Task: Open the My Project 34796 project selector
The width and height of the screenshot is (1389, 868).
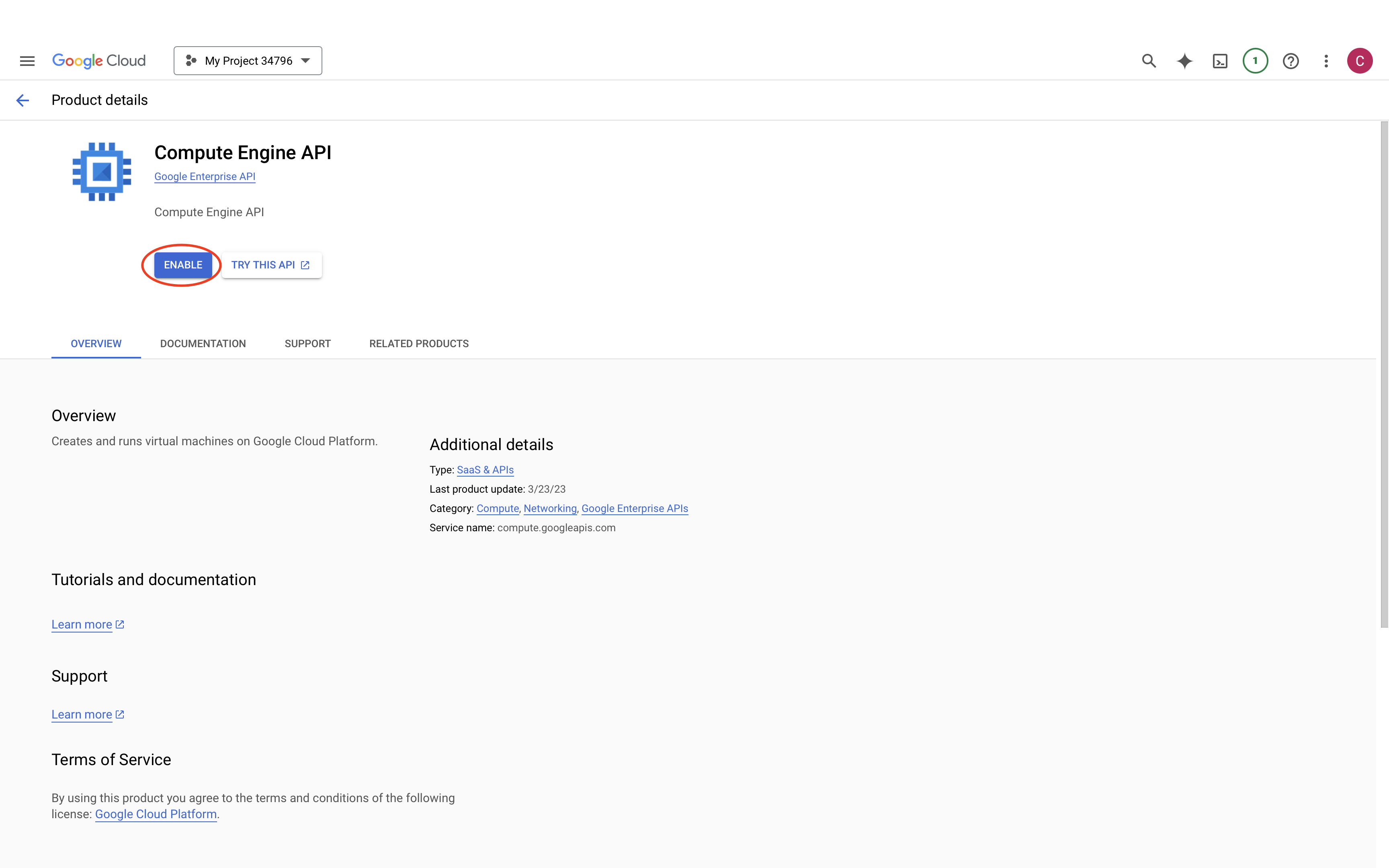Action: coord(248,61)
